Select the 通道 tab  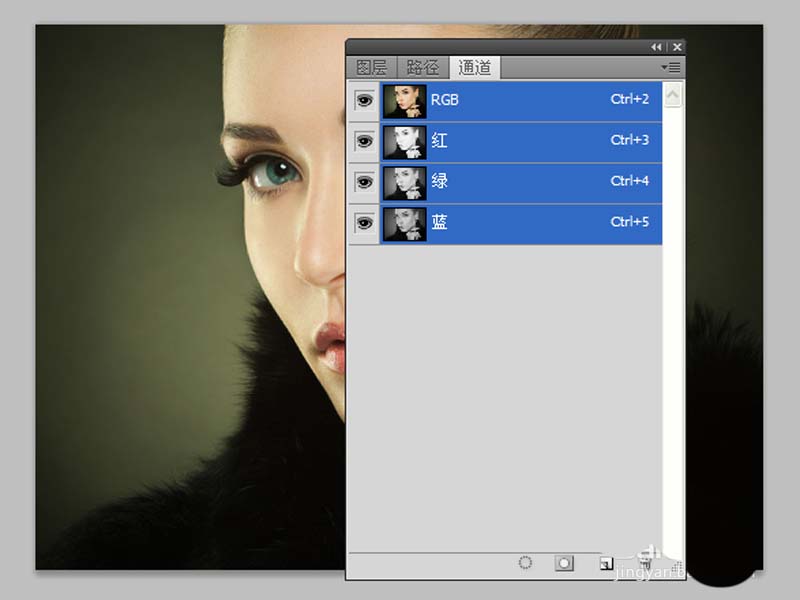tap(475, 68)
